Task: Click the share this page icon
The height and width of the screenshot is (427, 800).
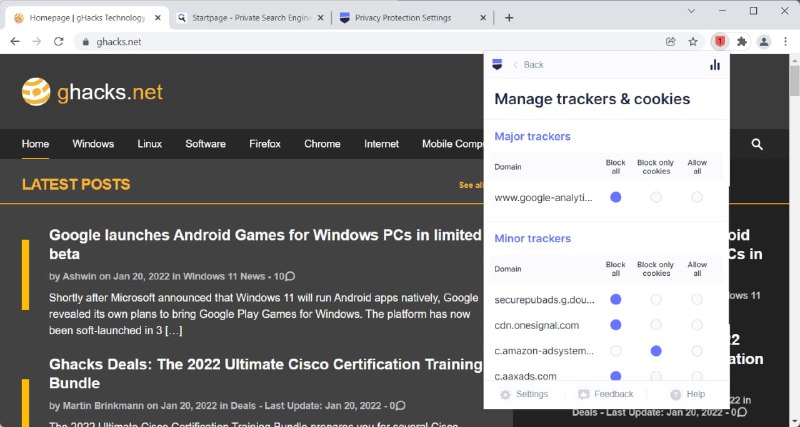Action: tap(671, 42)
